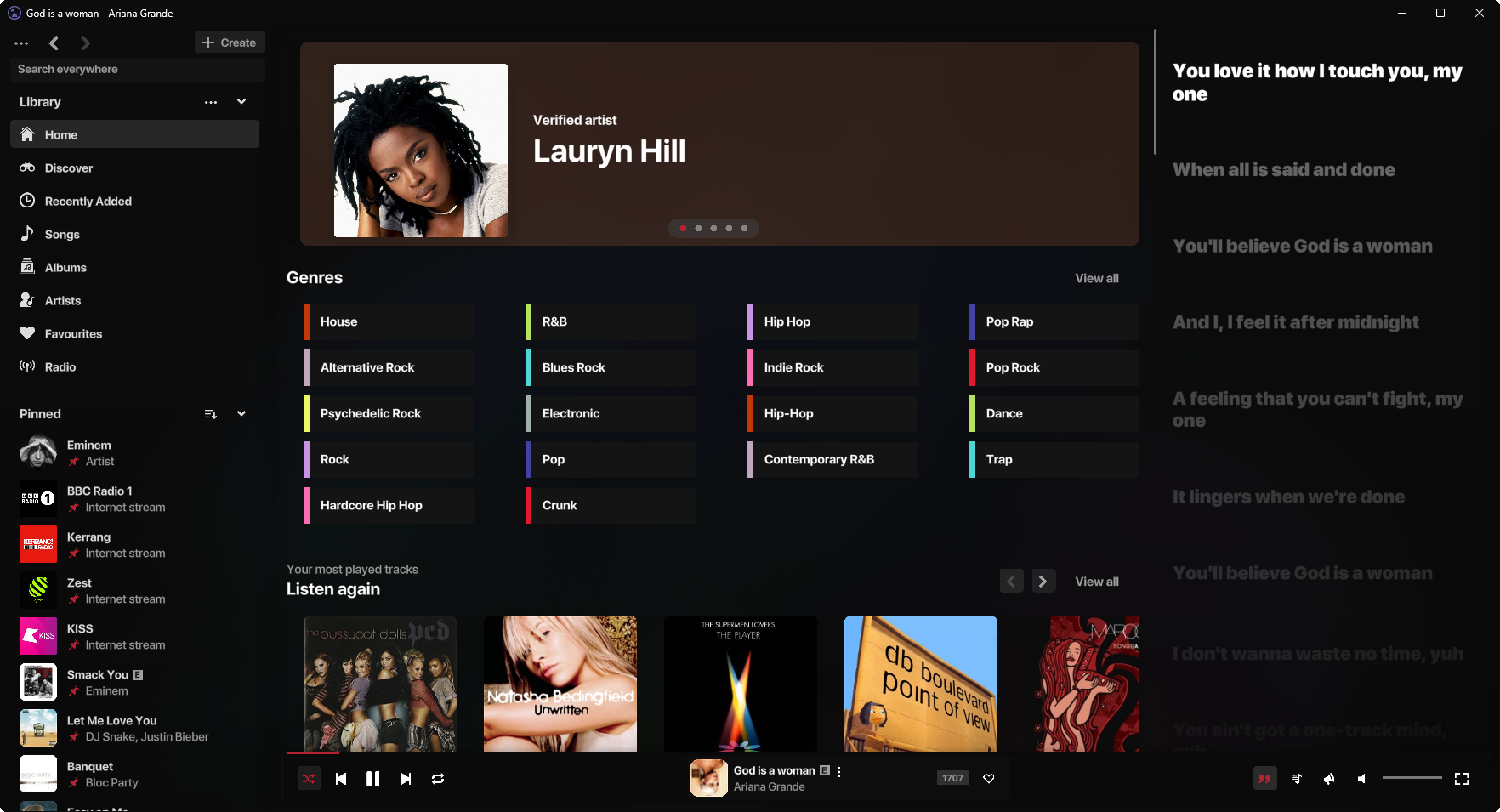Open the House genre

click(389, 321)
